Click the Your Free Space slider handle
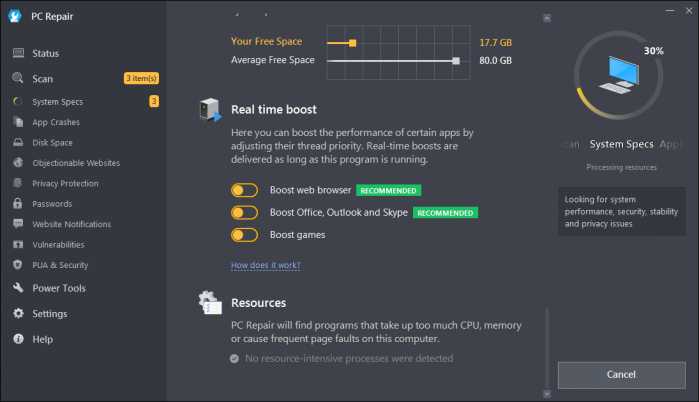The image size is (699, 402). 353,43
